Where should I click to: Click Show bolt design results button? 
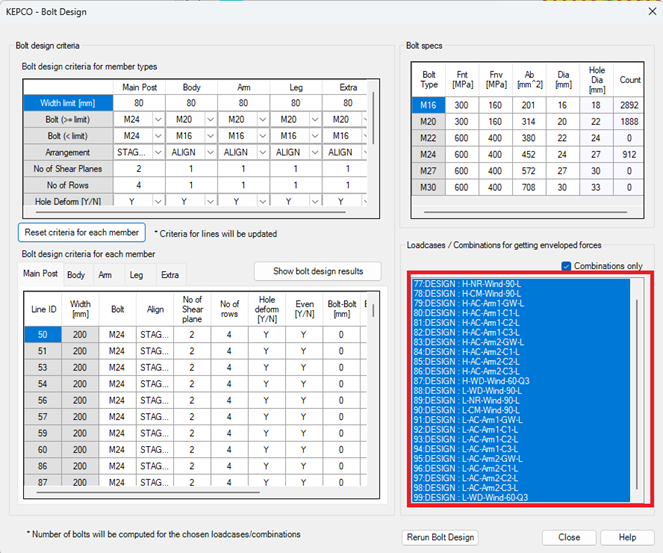[316, 271]
